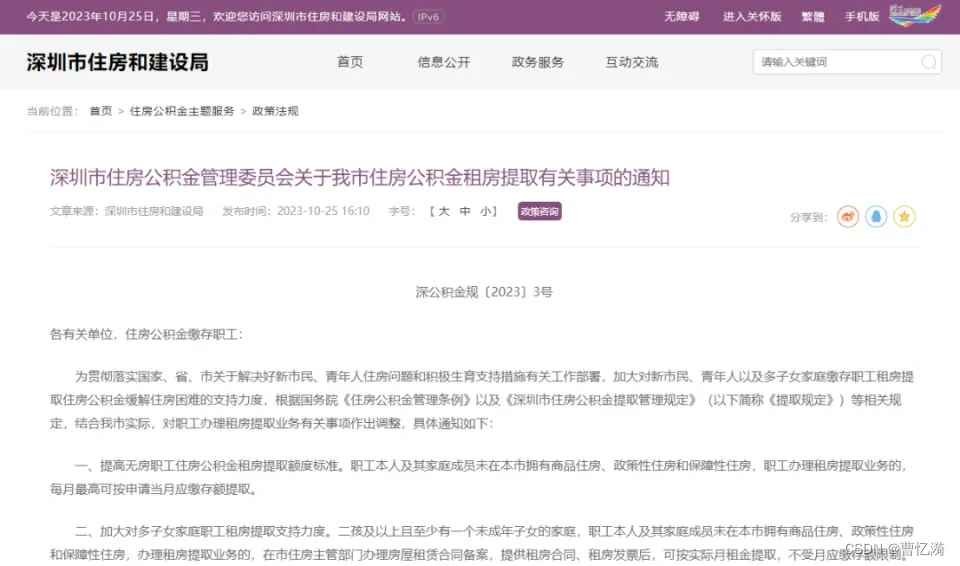The image size is (960, 566).
Task: Click the 政策咨询 button
Action: (539, 211)
